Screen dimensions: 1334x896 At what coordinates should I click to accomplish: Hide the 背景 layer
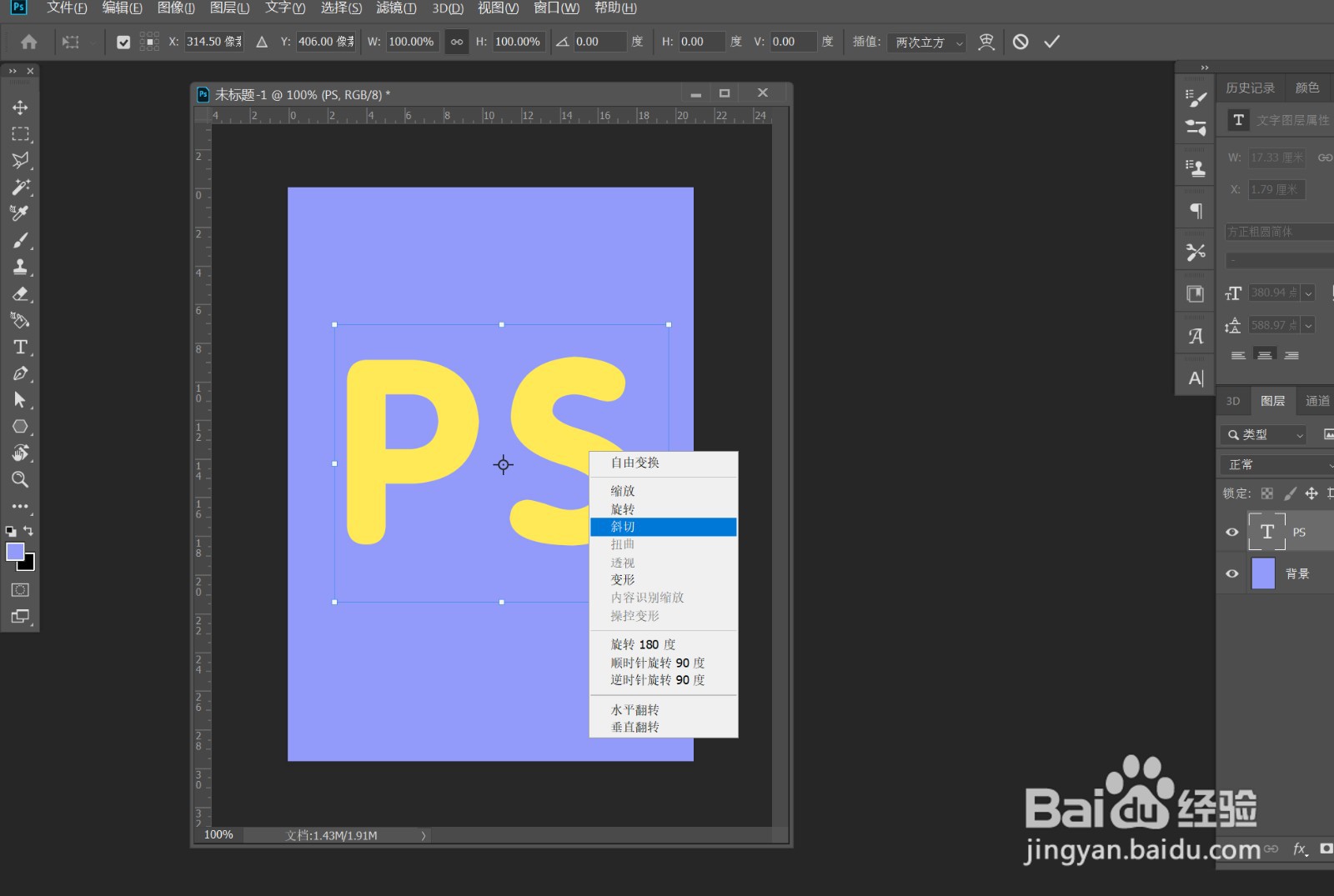1232,573
